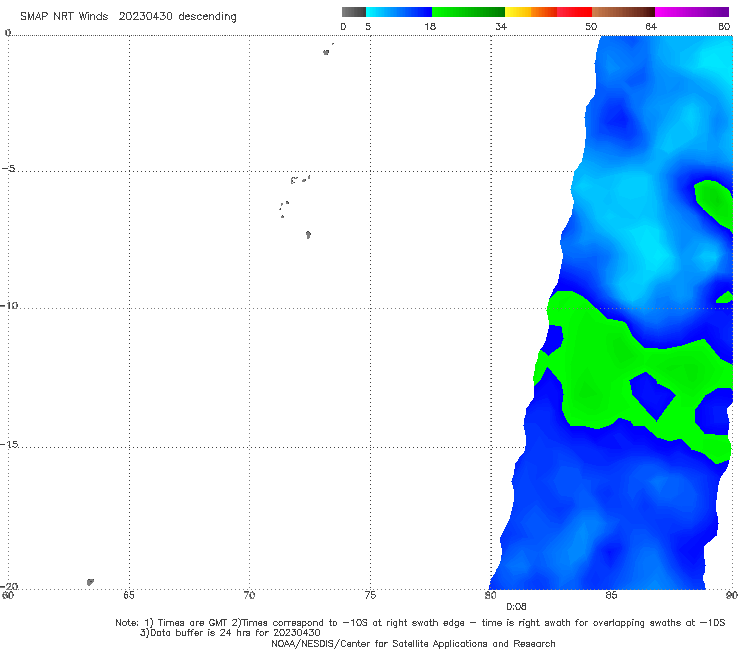740x650 pixels.
Task: Pick the magenta-purple colorbar segment
Action: [x=692, y=12]
